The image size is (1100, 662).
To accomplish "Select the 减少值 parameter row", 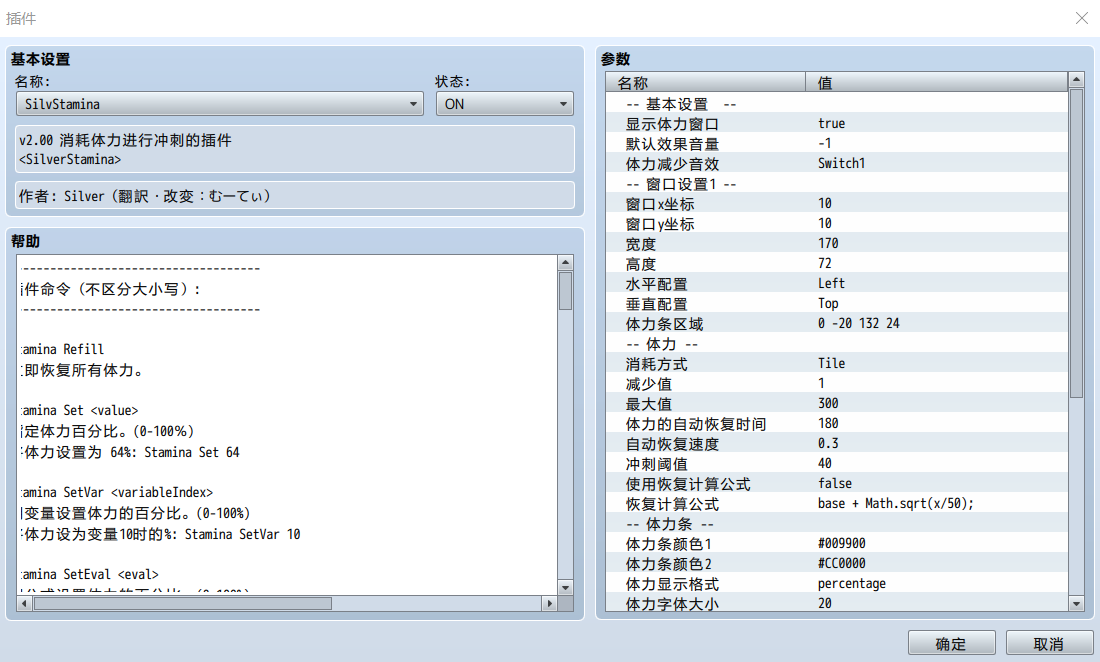I will pyautogui.click(x=837, y=384).
